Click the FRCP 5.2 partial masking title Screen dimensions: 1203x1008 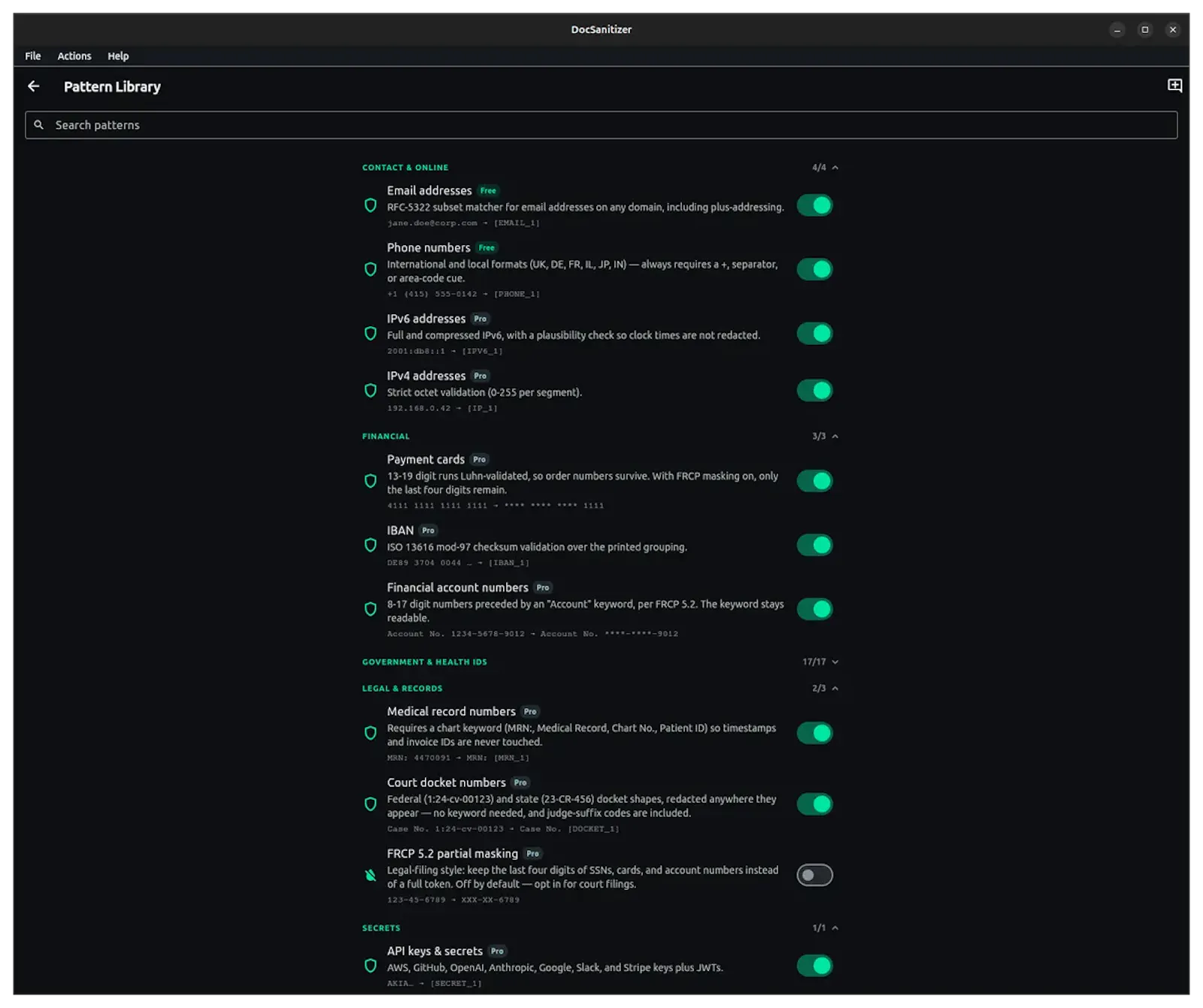453,854
